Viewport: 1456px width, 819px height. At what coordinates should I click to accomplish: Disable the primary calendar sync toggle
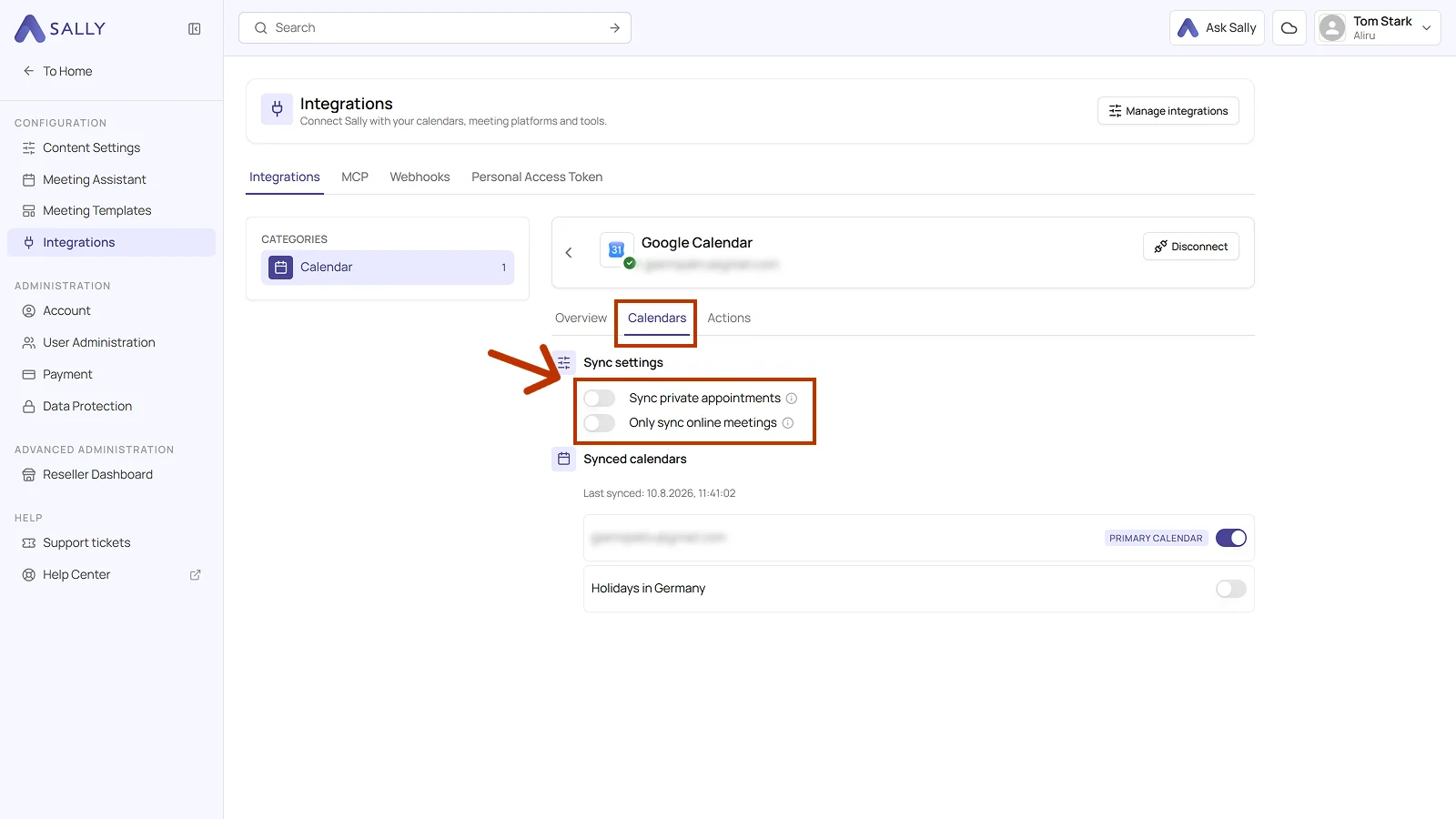tap(1231, 538)
